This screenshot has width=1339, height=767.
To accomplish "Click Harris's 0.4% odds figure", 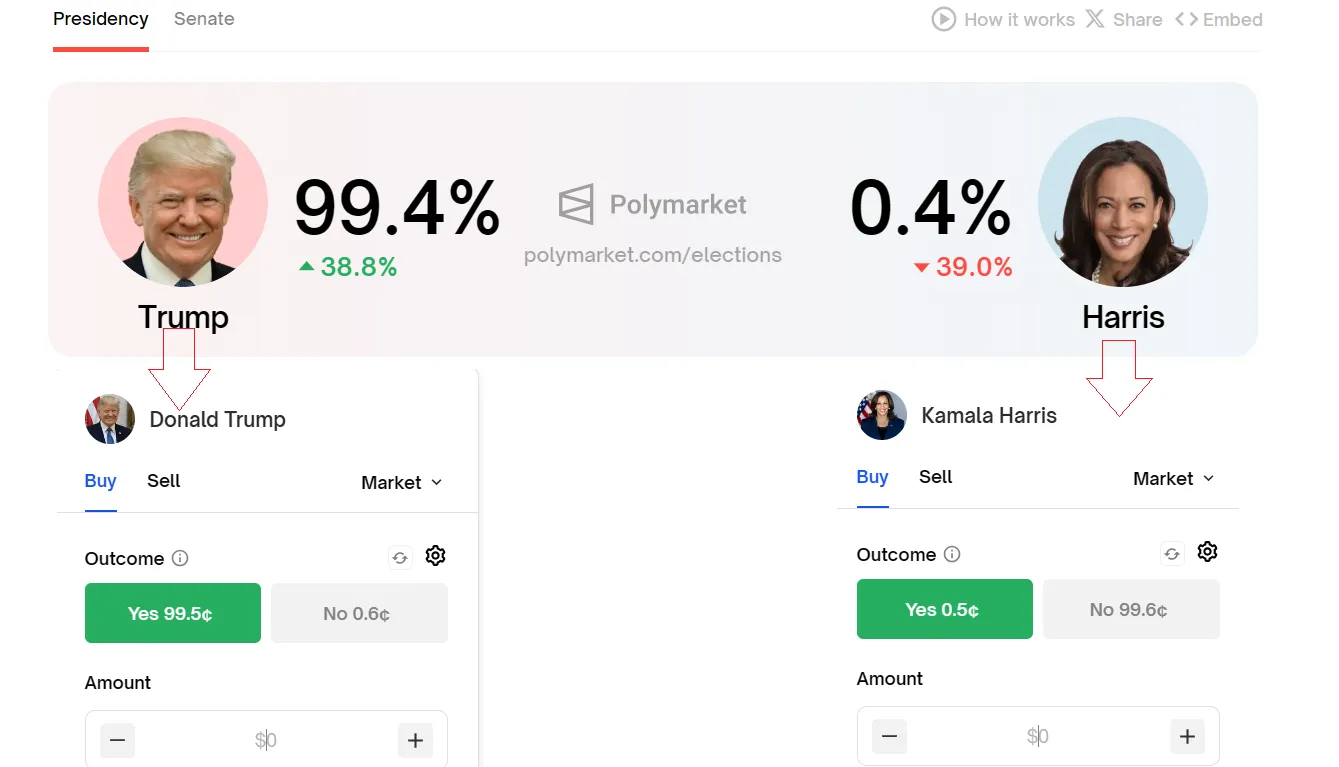I will pyautogui.click(x=931, y=208).
